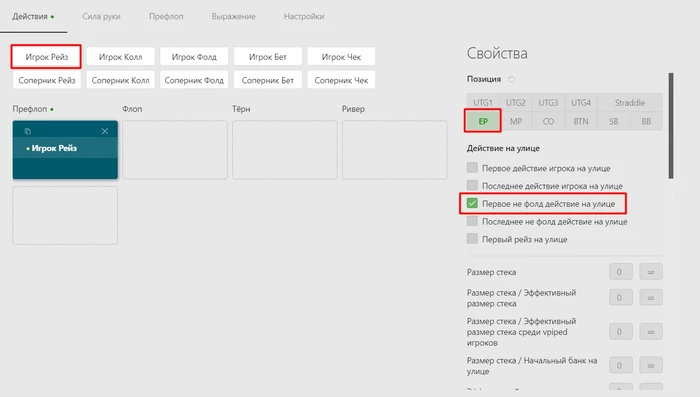Select the BTN position
The image size is (700, 397).
[581, 121]
